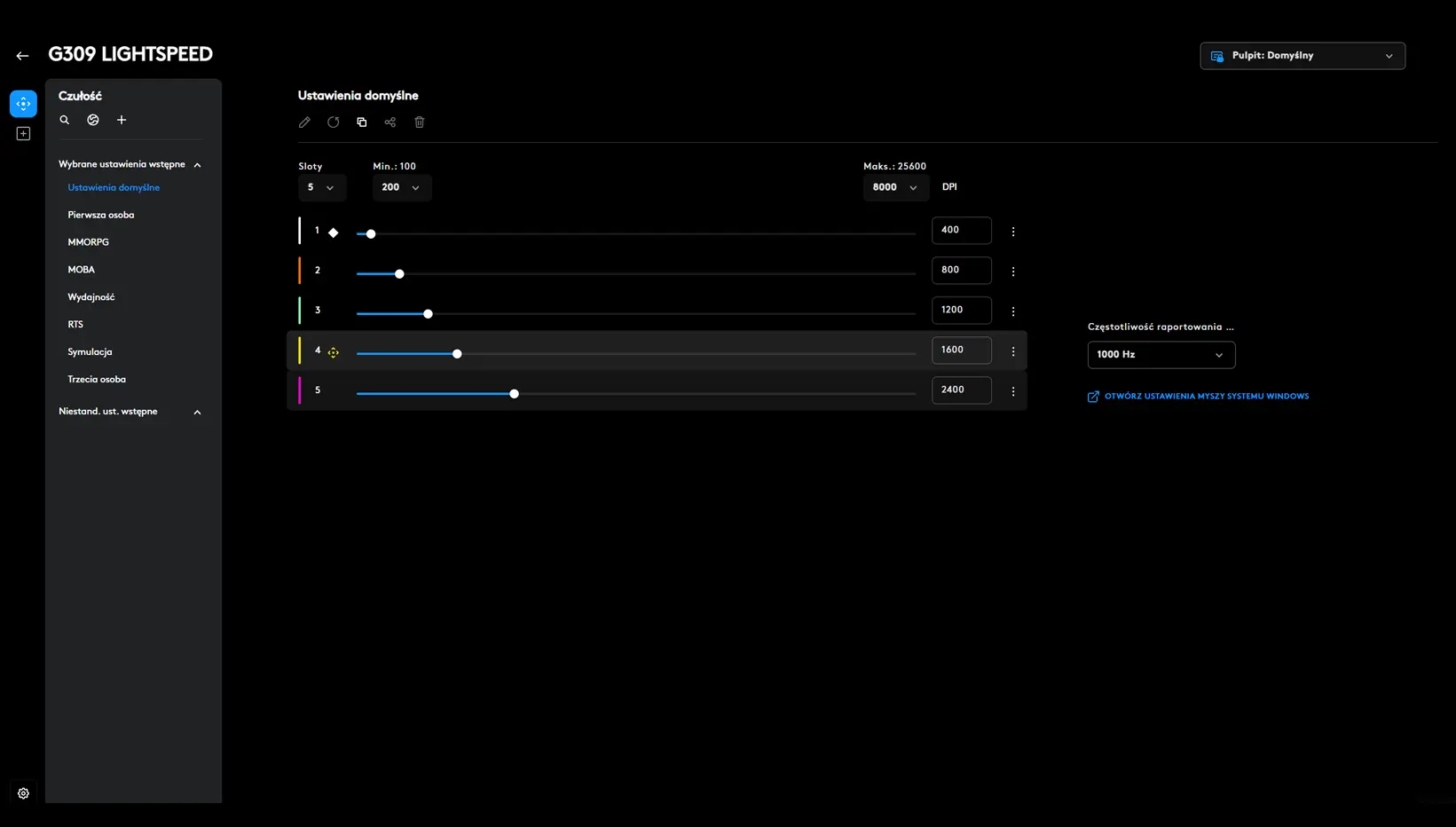Click the trash icon to delete preset
1456x827 pixels.
[420, 122]
